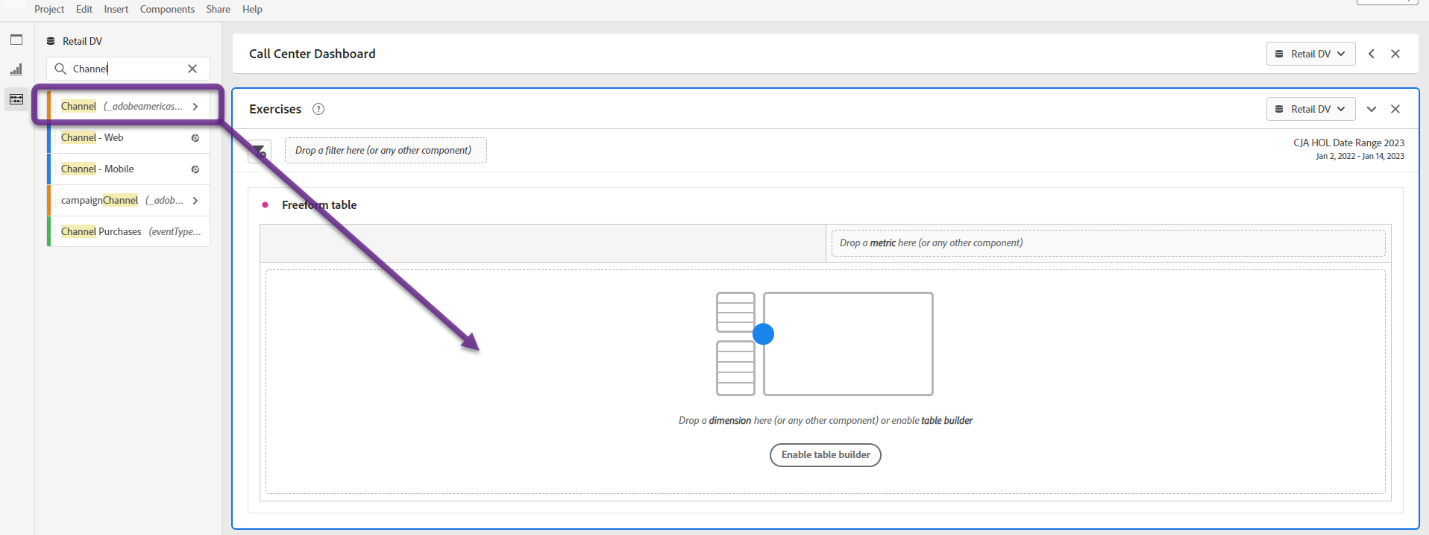Click the table builder link text
This screenshot has height=535, width=1429.
point(946,421)
